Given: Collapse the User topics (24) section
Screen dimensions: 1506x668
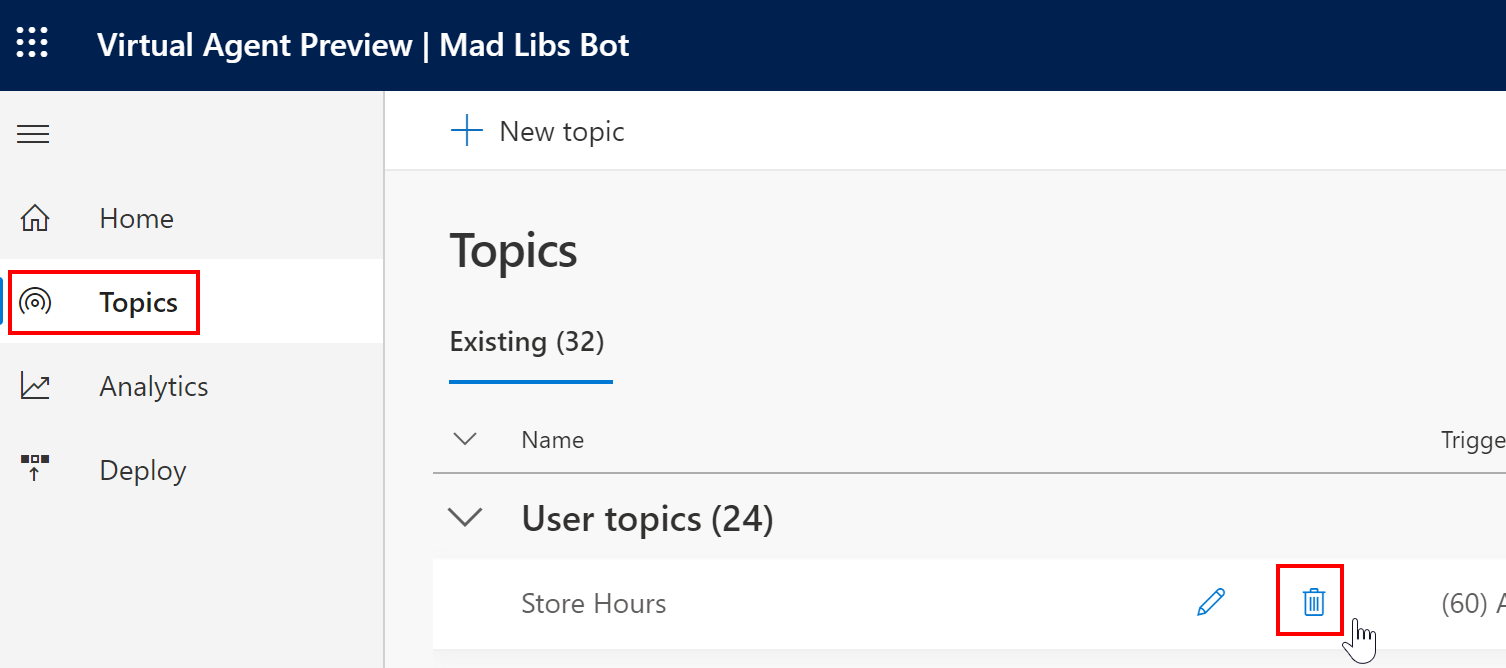Looking at the screenshot, I should pyautogui.click(x=464, y=519).
